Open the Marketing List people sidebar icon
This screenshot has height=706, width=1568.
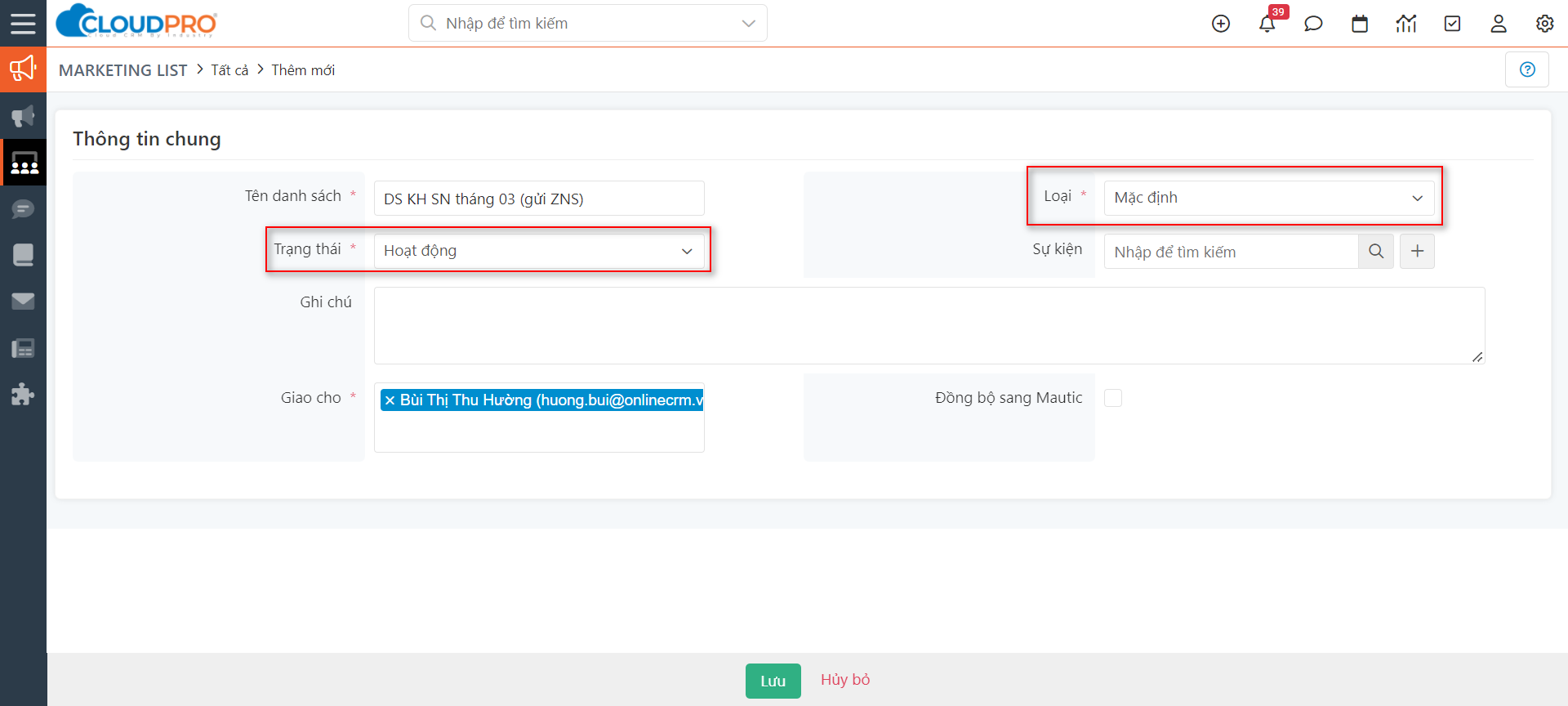24,163
